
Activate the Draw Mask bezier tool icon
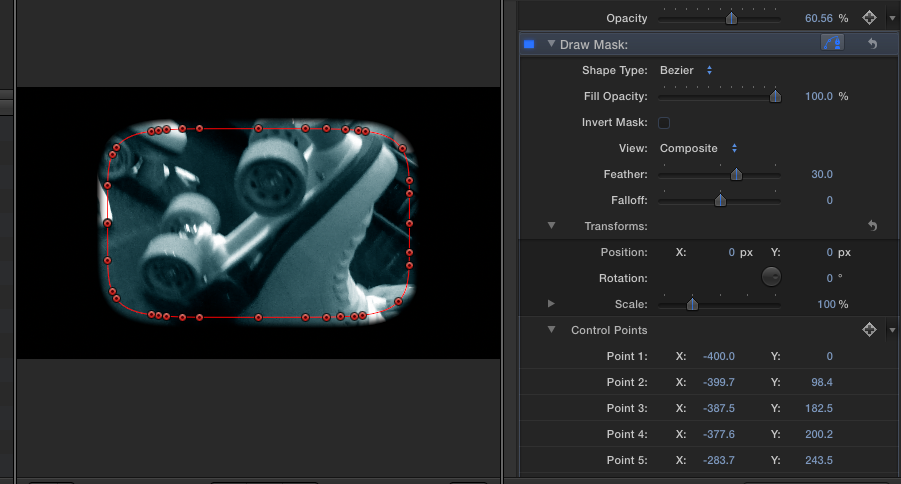point(831,44)
